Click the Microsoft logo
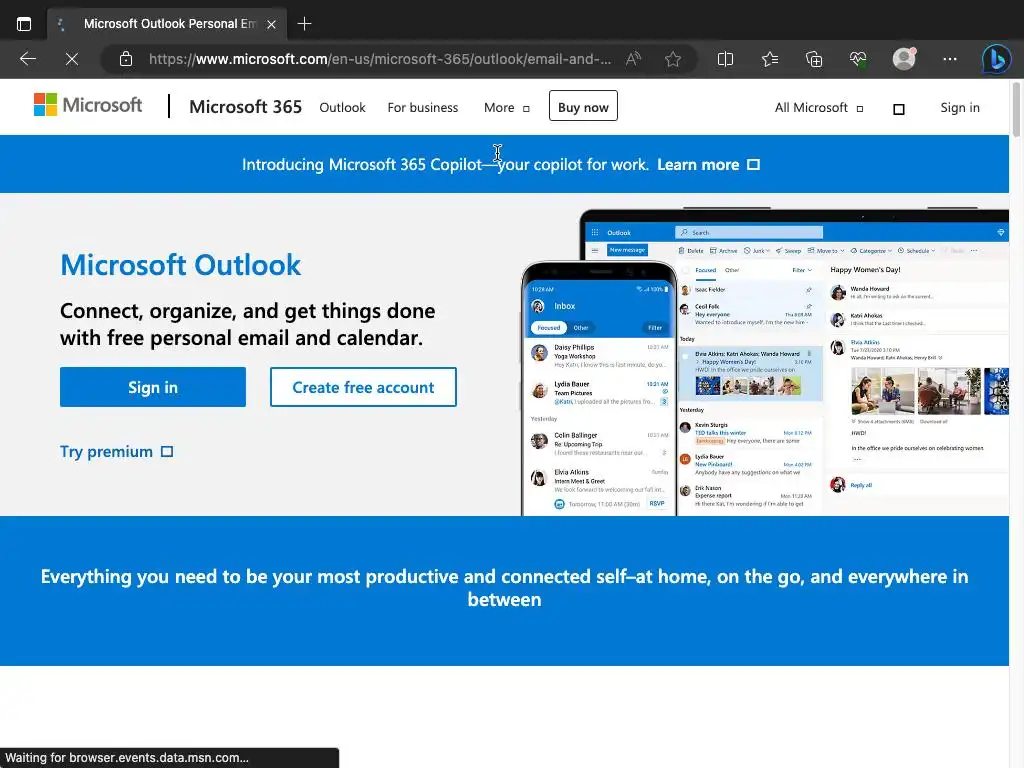Viewport: 1024px width, 768px height. [88, 104]
